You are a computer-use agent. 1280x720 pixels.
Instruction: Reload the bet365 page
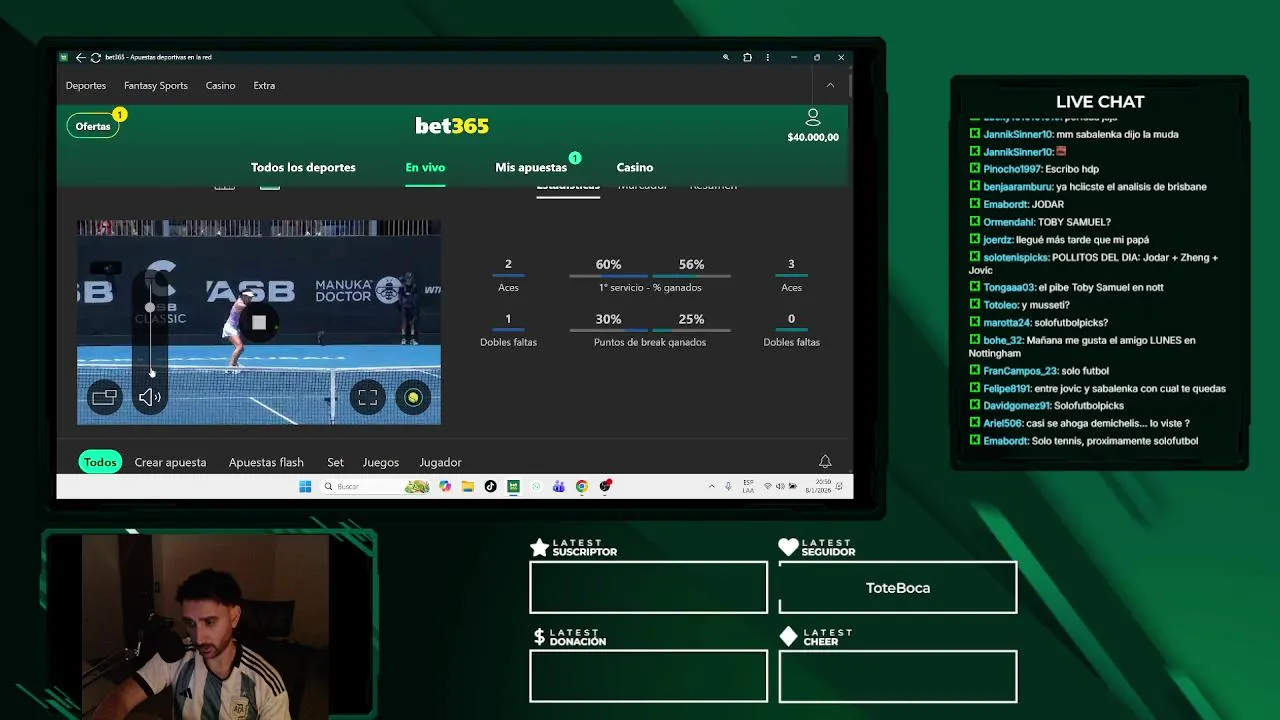tap(95, 57)
